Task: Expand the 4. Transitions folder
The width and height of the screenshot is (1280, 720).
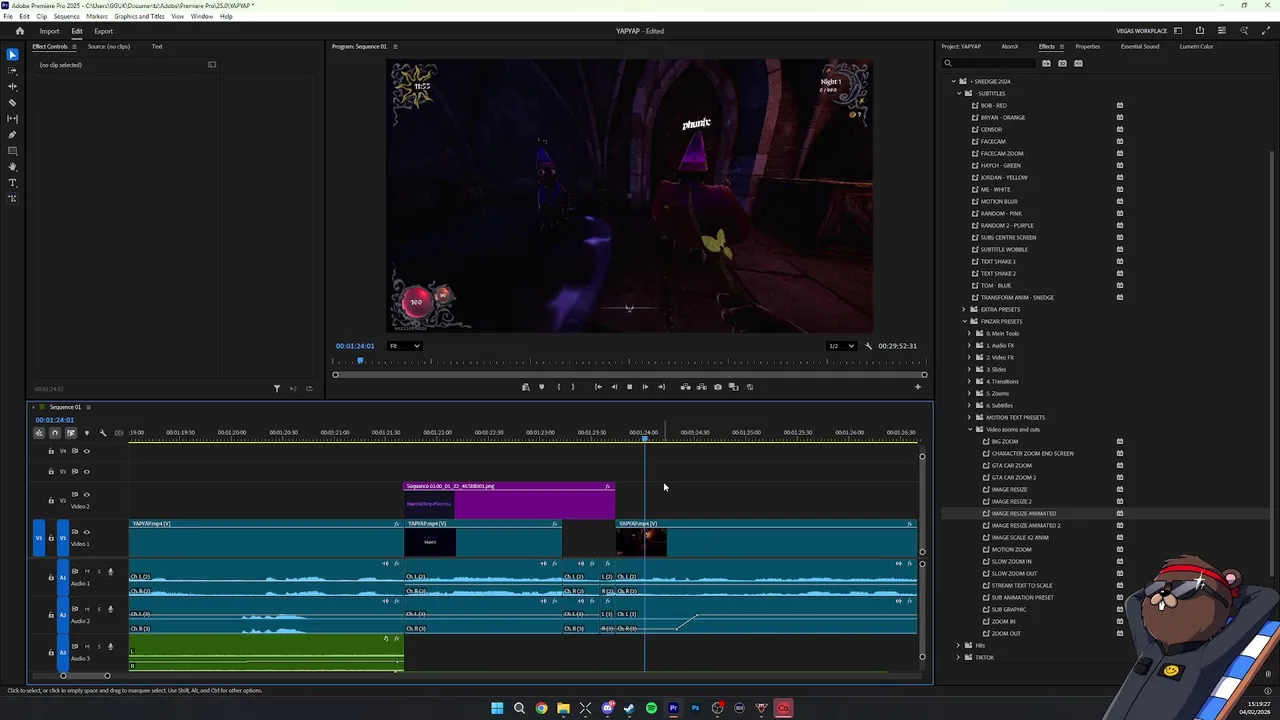Action: coord(969,381)
